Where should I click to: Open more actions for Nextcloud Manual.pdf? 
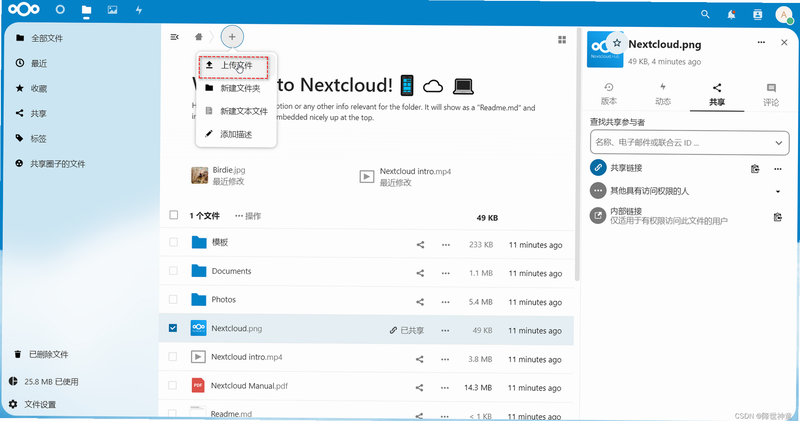[445, 388]
